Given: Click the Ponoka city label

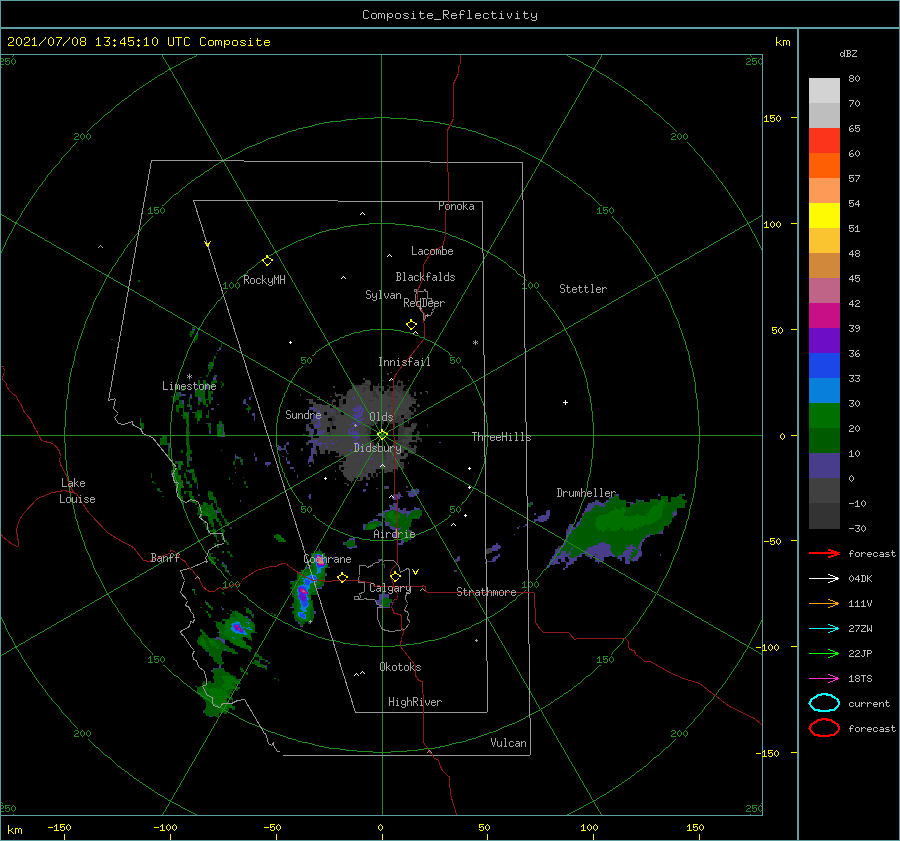Looking at the screenshot, I should point(456,206).
